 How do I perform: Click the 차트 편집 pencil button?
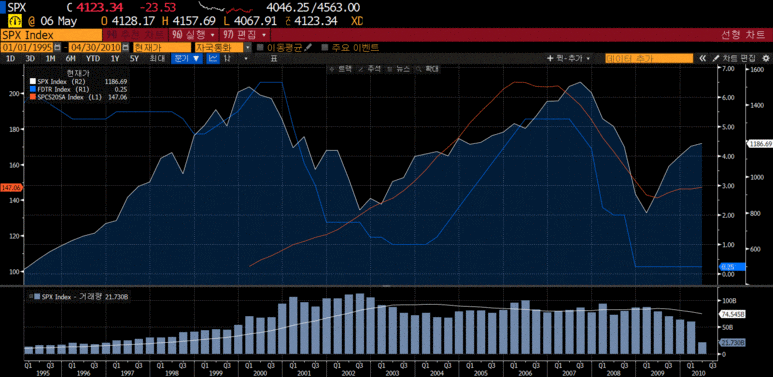pos(735,58)
